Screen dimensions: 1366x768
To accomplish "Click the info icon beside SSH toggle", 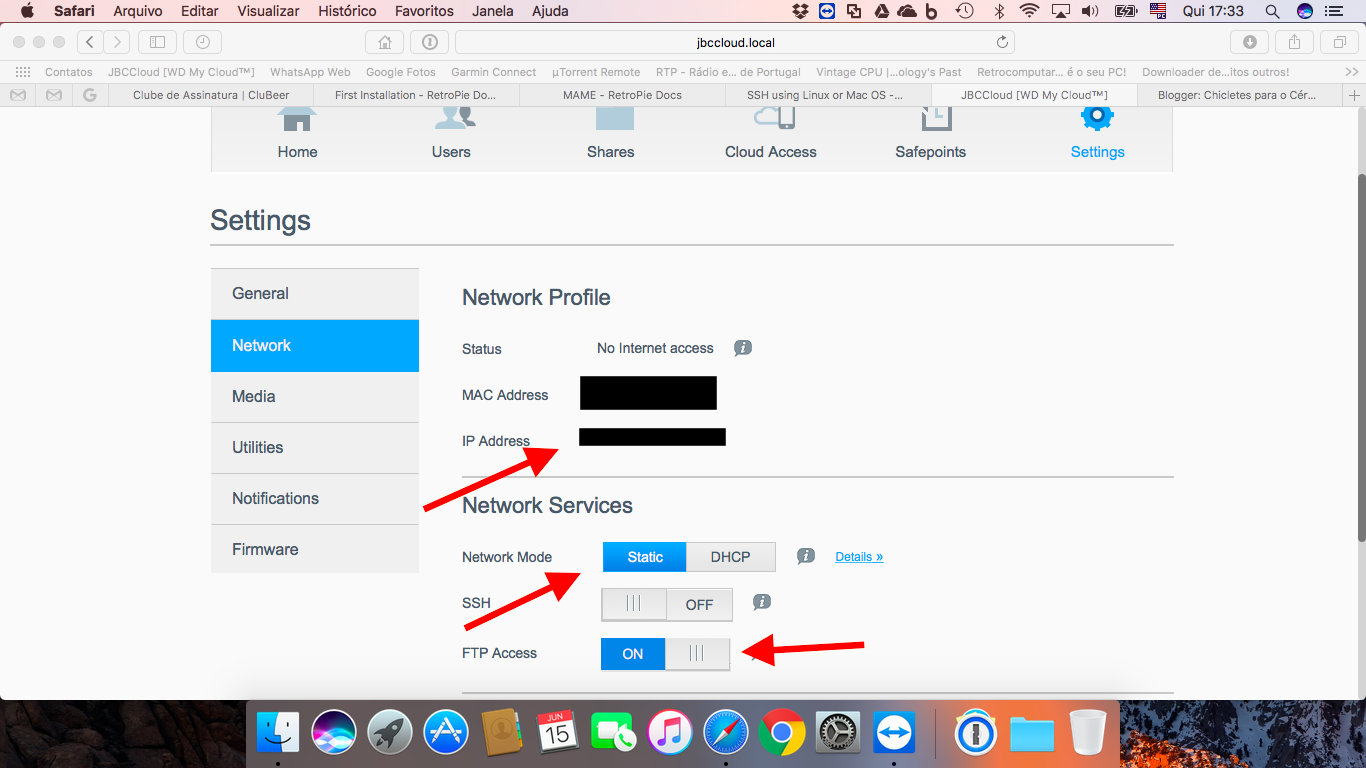I will click(761, 602).
